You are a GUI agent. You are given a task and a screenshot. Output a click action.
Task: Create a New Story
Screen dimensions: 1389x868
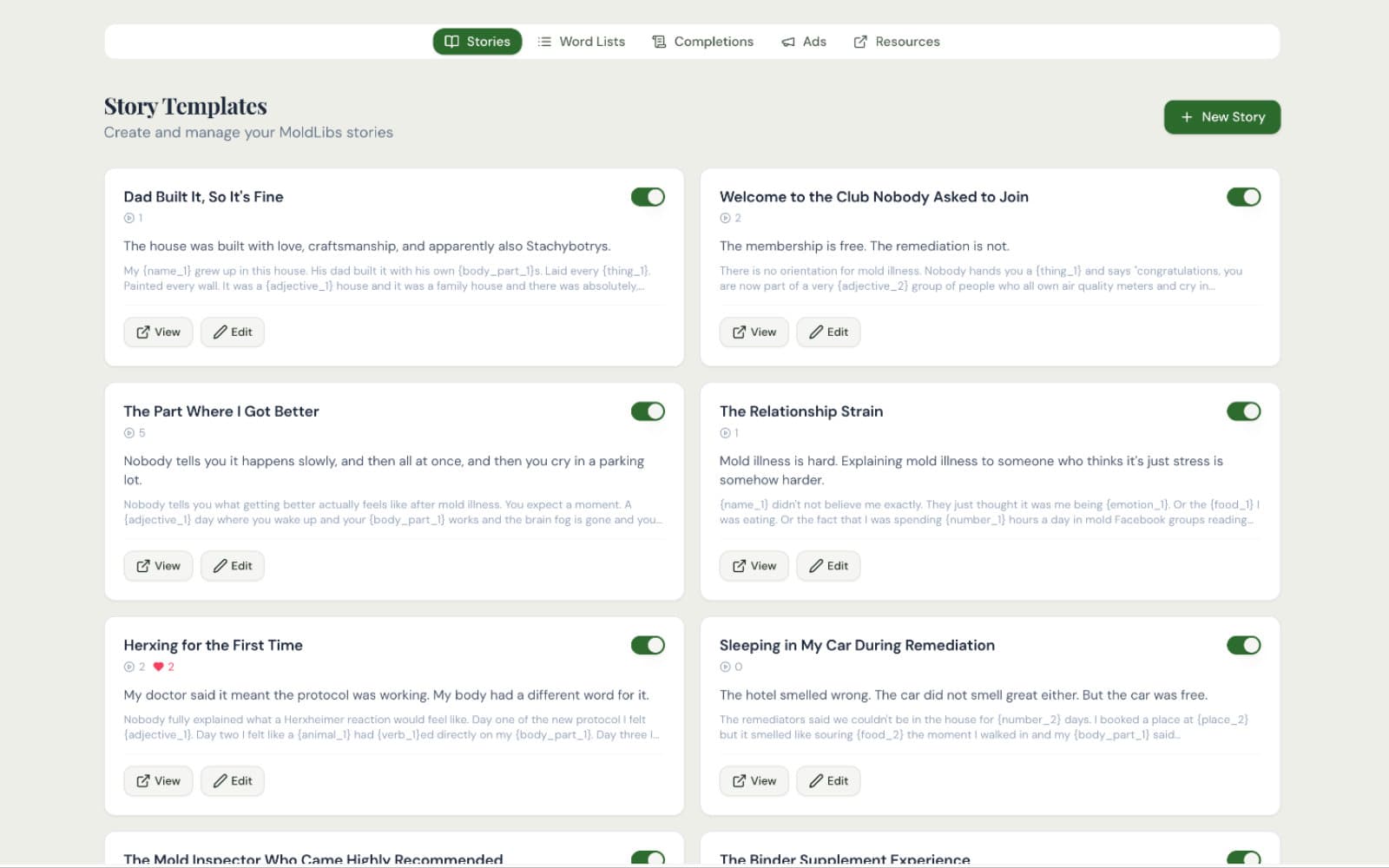1222,116
